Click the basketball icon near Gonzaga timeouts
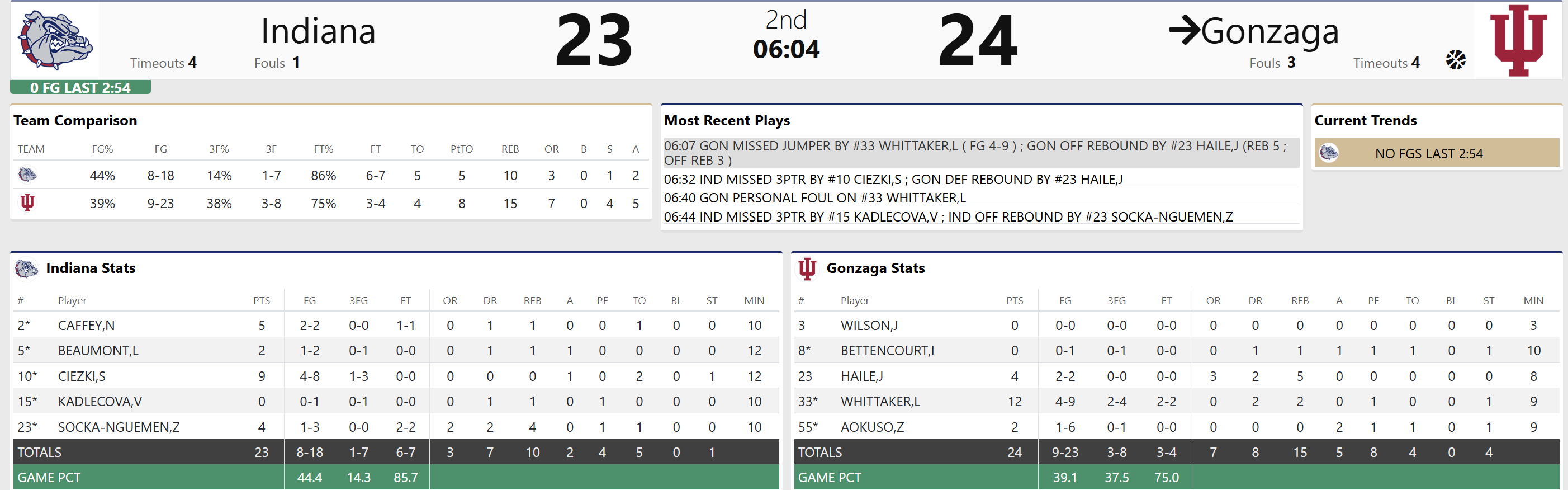 [1456, 60]
